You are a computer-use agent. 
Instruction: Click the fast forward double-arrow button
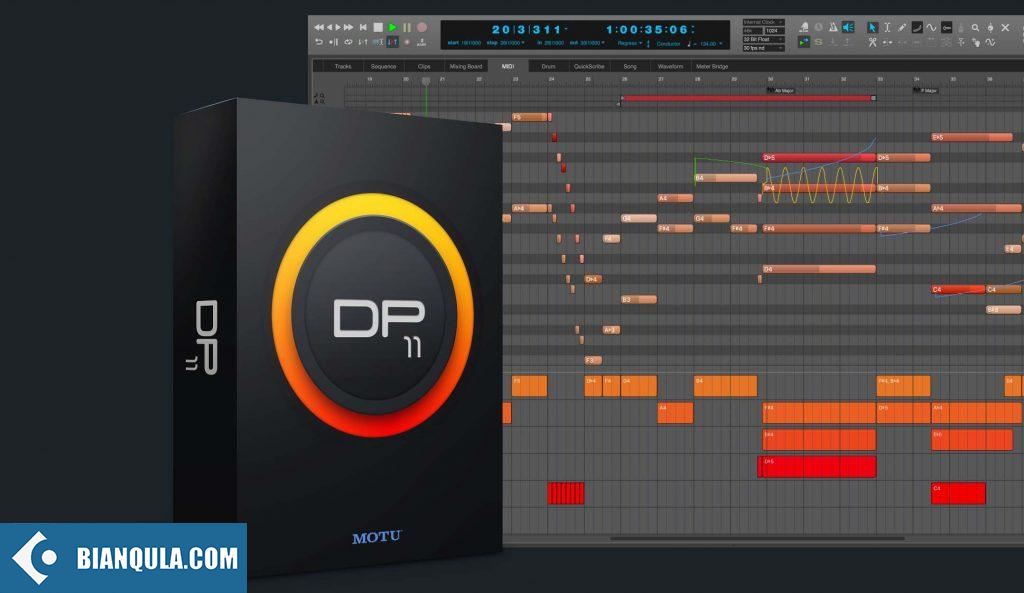349,27
